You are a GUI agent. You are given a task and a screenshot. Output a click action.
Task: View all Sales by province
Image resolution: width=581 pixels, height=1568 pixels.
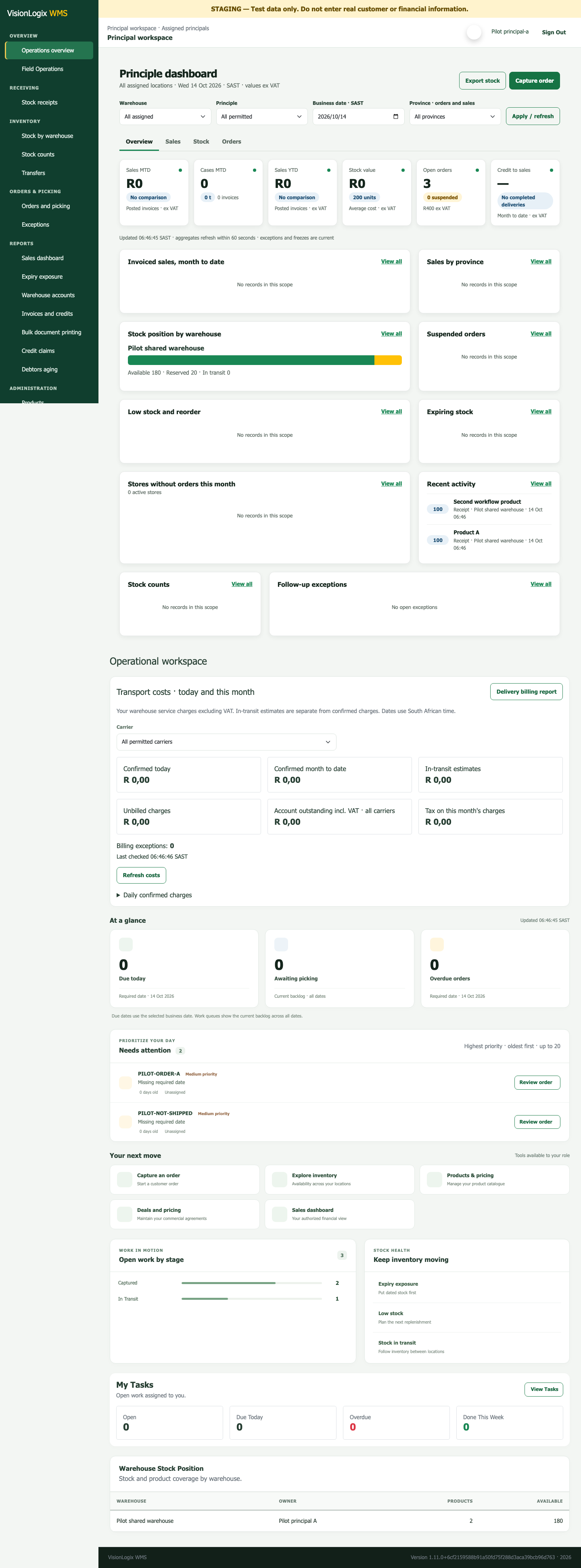[x=541, y=262]
